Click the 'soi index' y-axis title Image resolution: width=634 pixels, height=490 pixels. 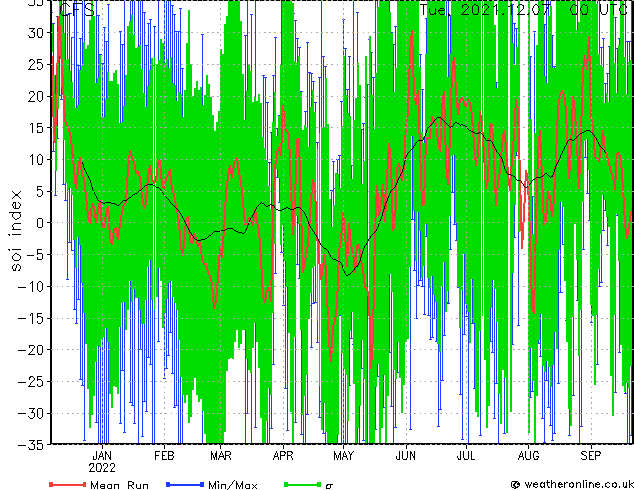15,230
